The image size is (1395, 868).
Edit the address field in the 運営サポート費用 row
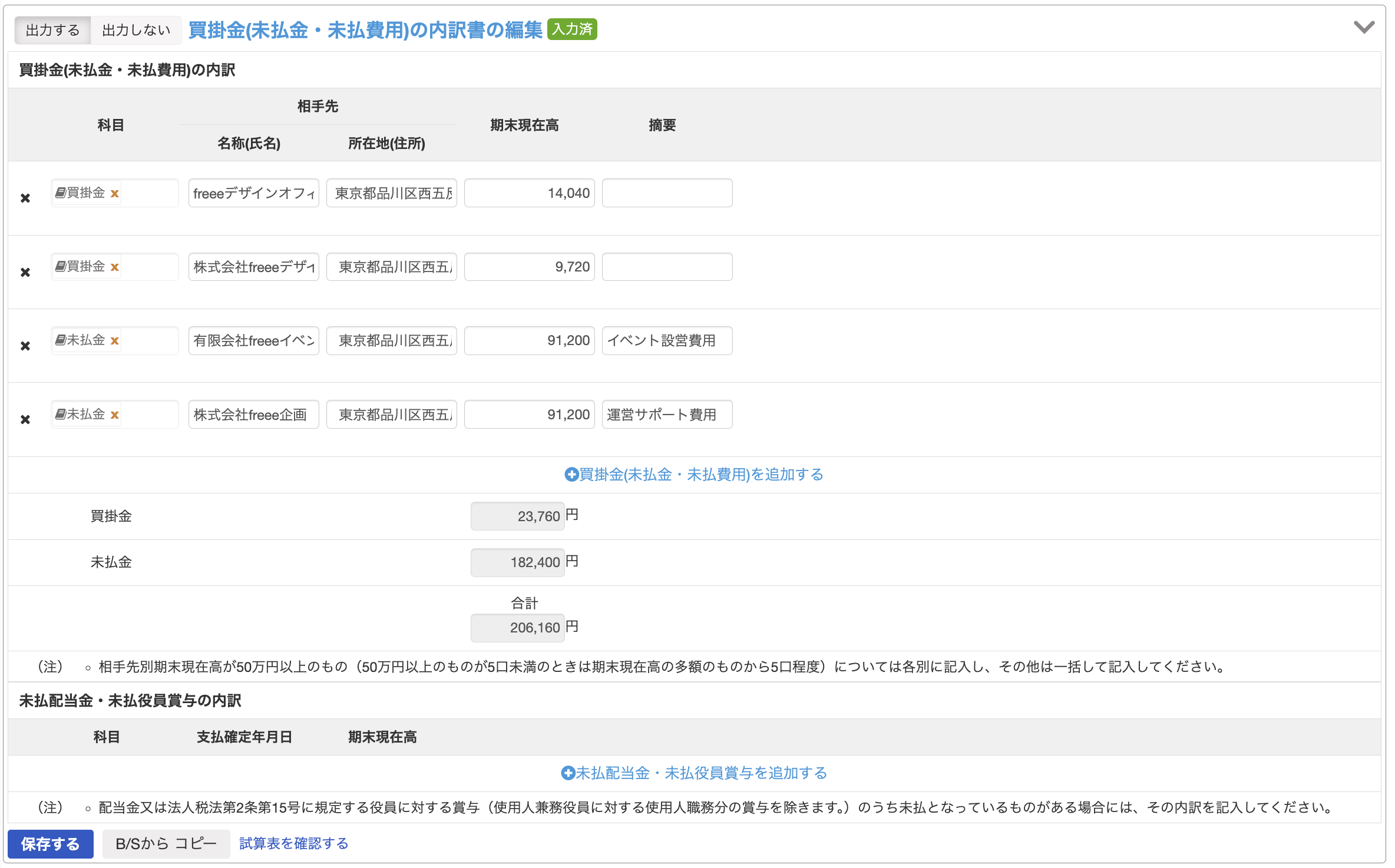392,415
